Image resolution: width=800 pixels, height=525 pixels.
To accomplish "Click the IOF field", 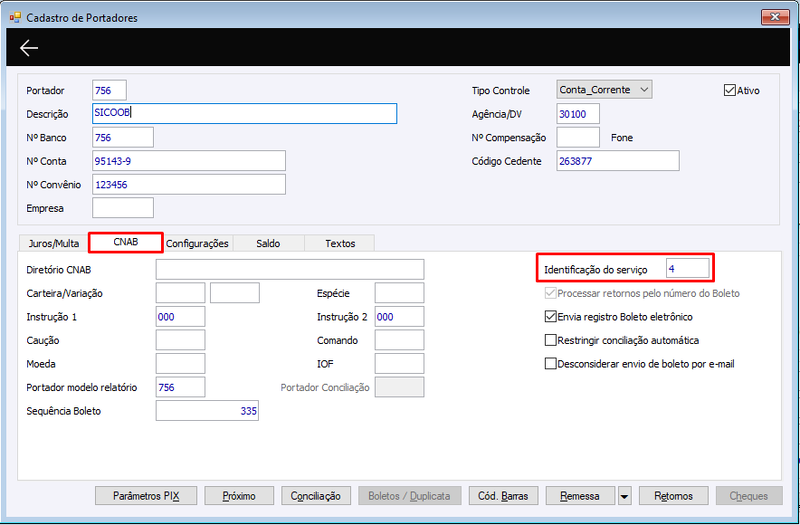I will click(x=399, y=363).
